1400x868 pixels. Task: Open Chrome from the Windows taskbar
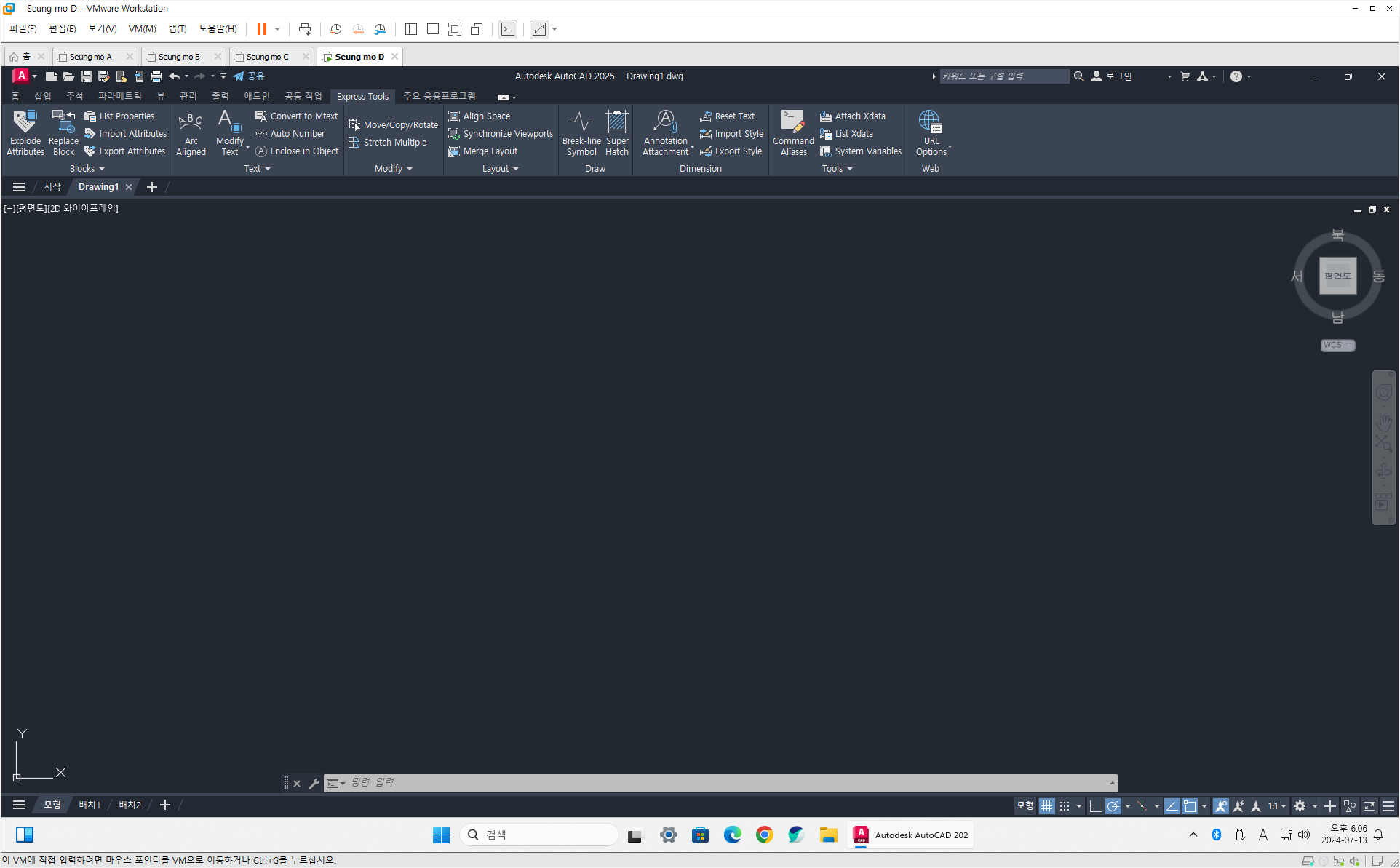tap(764, 835)
